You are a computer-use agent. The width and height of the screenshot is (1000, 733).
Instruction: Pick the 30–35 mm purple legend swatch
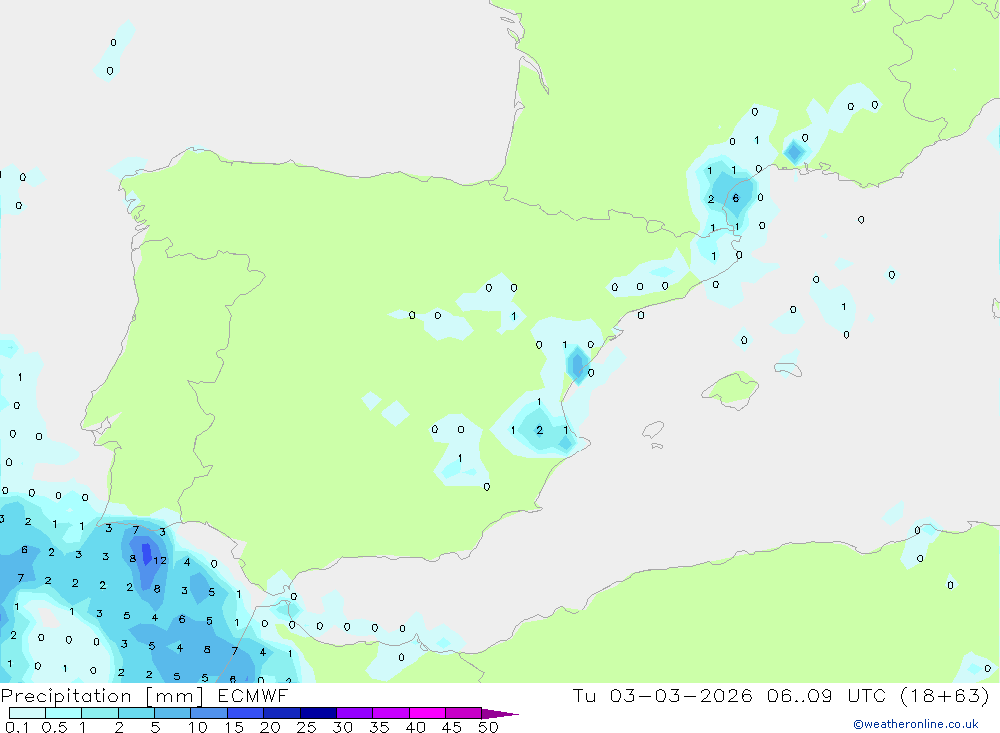355,713
